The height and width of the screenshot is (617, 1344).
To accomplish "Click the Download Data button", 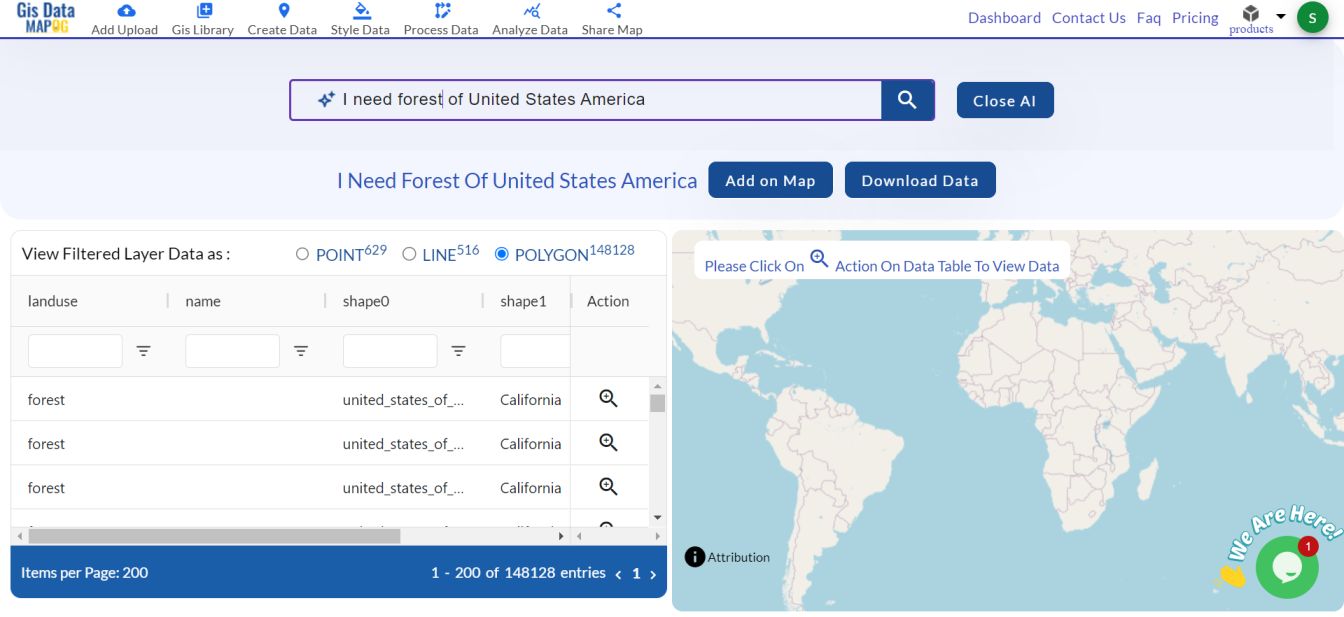I will pos(919,180).
